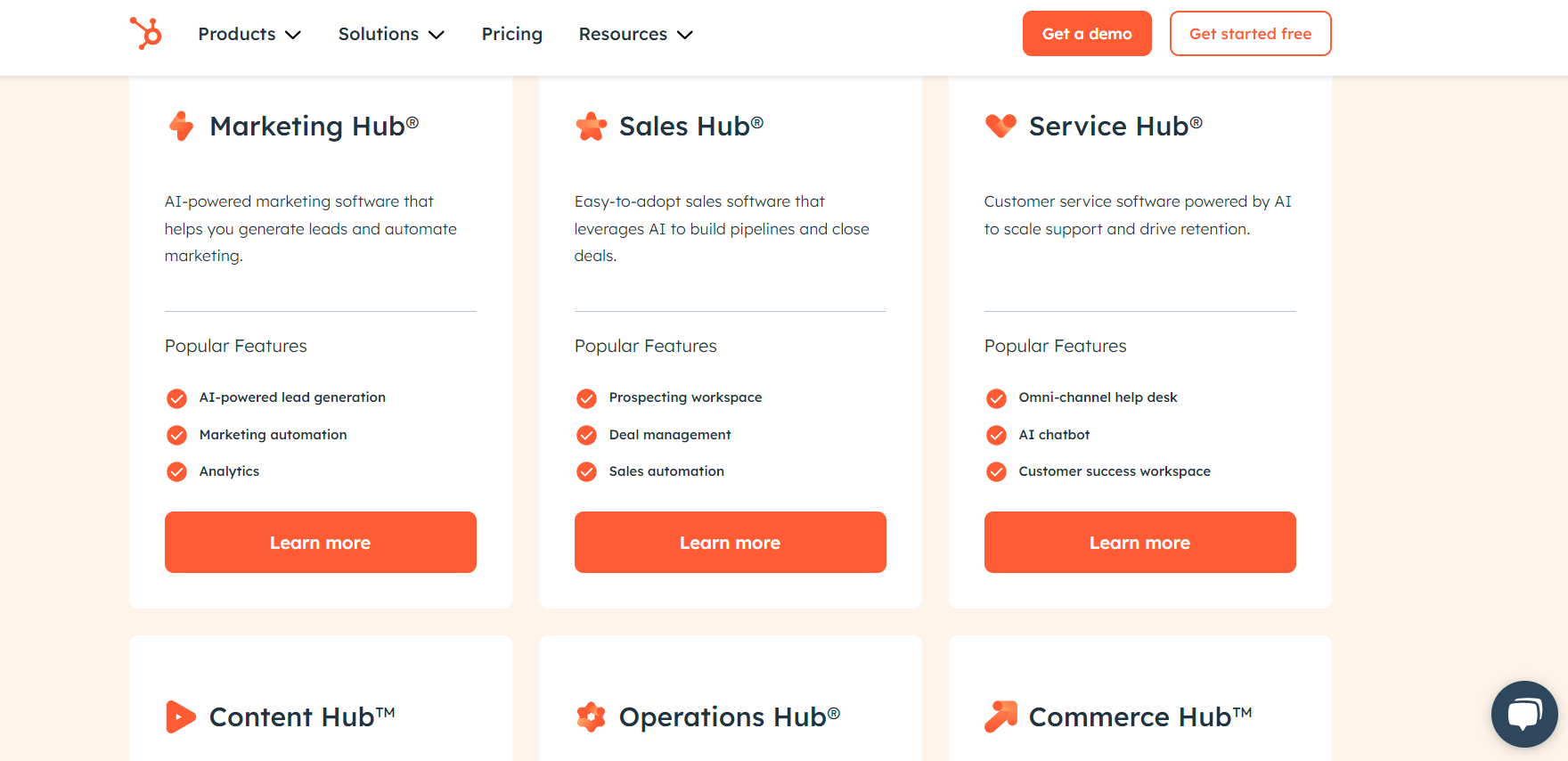Click the Marketing Hub icon
Viewport: 1568px width, 761px height.
point(182,127)
